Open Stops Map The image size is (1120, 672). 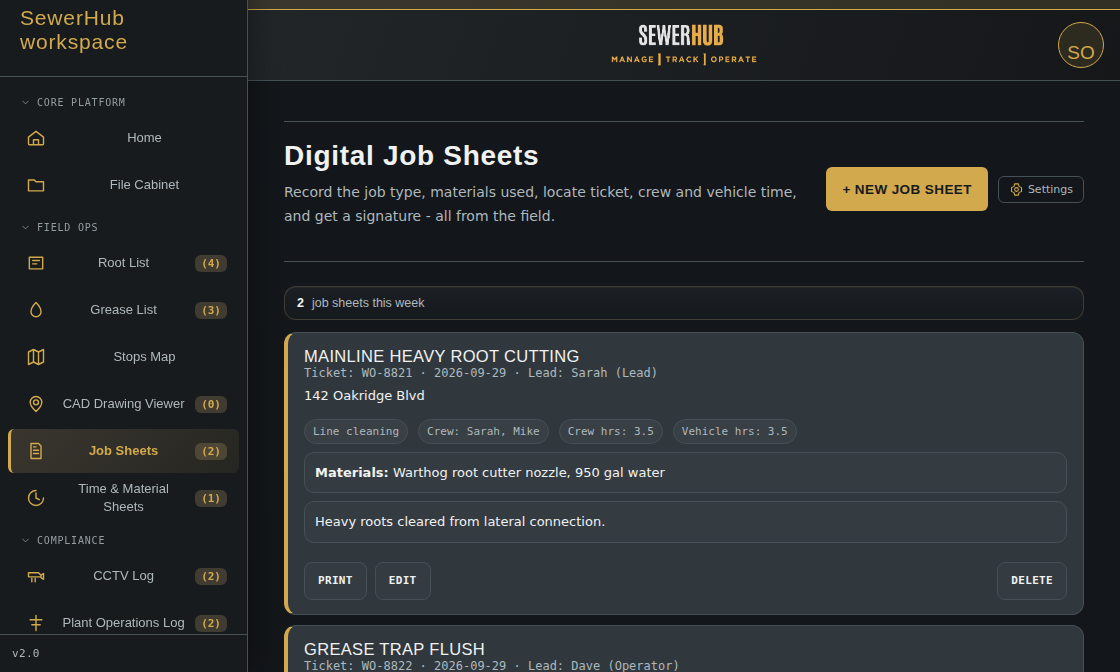click(124, 357)
